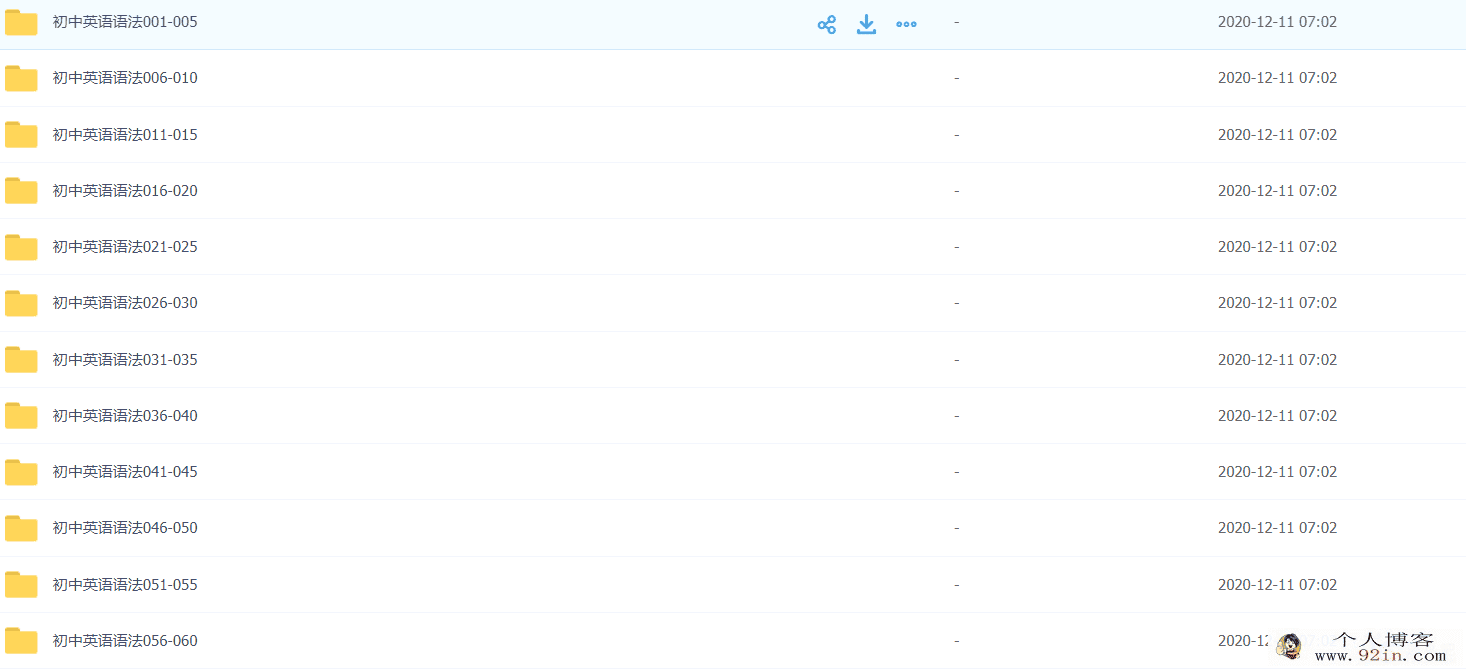
Task: Click folder icon of 初中英语语法021-025
Action: pyautogui.click(x=21, y=247)
